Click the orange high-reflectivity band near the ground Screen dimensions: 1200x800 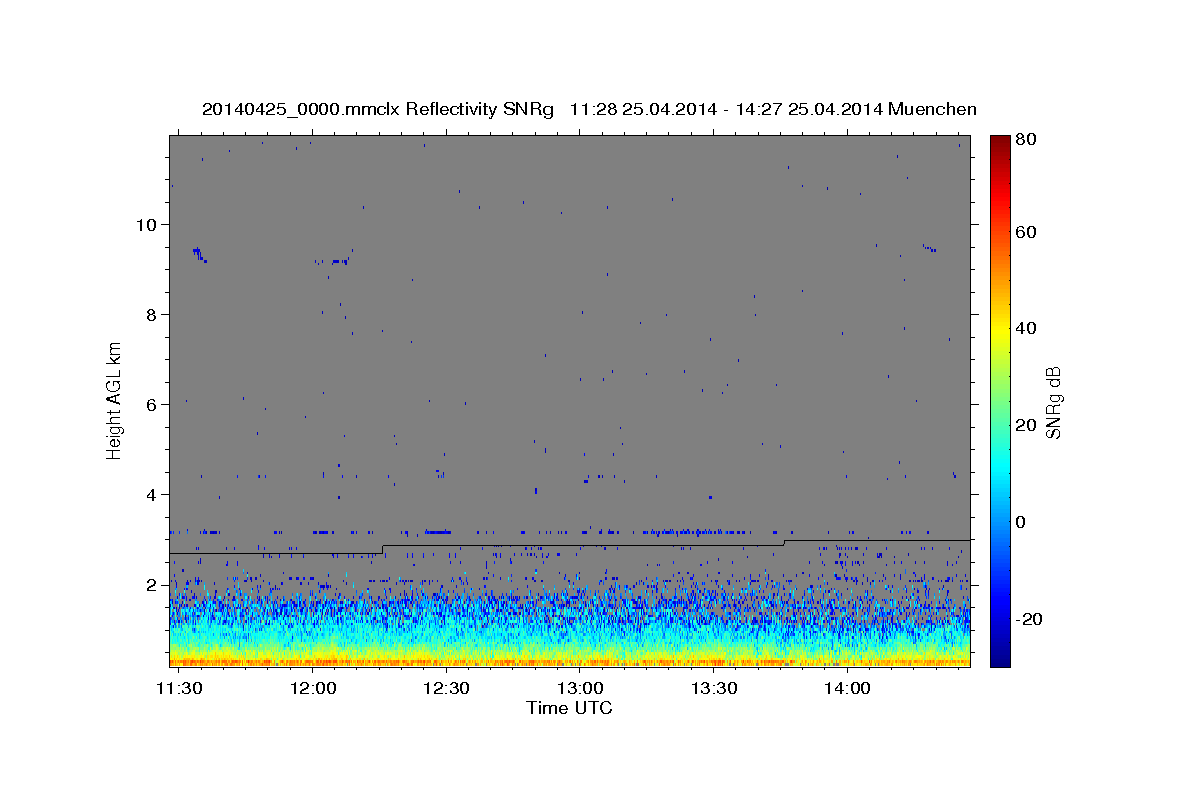click(569, 661)
